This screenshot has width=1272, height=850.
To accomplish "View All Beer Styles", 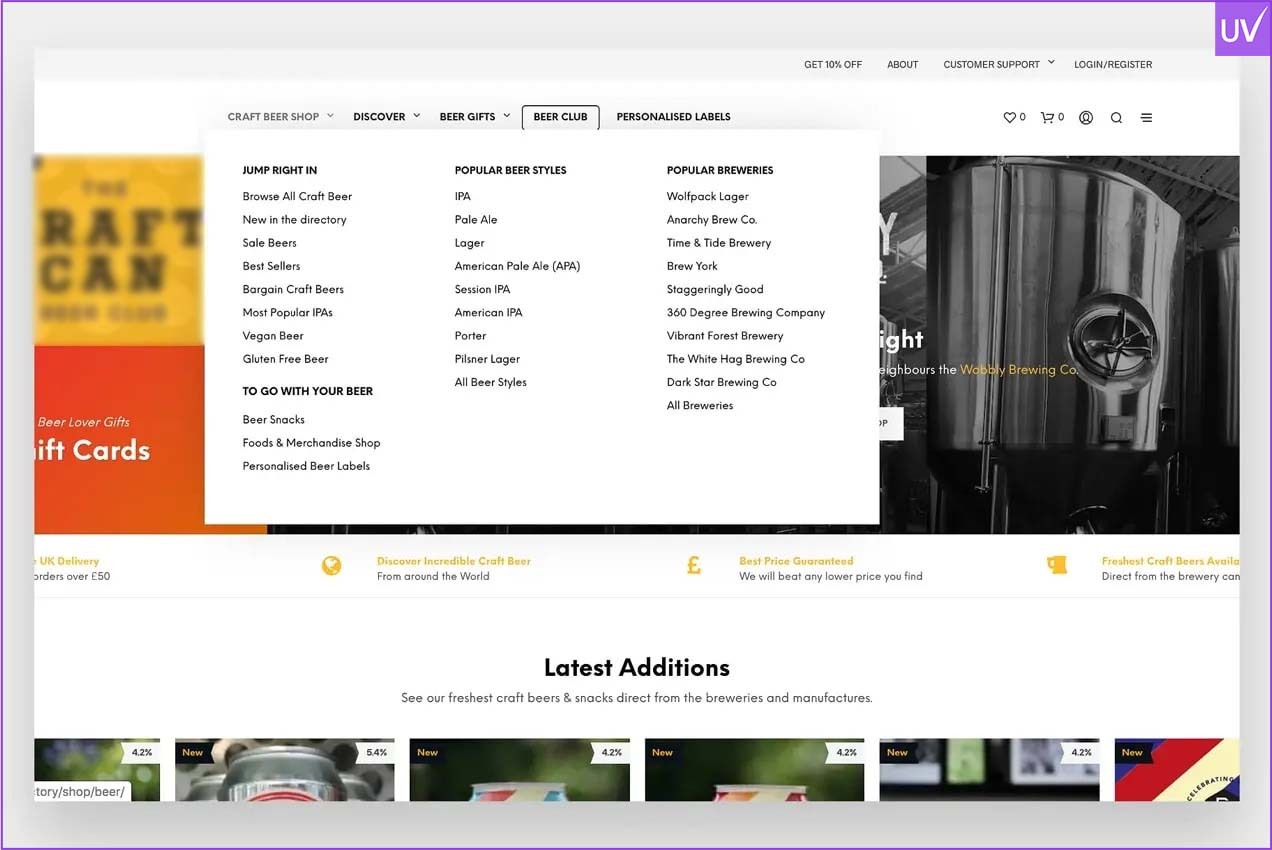I will (490, 382).
